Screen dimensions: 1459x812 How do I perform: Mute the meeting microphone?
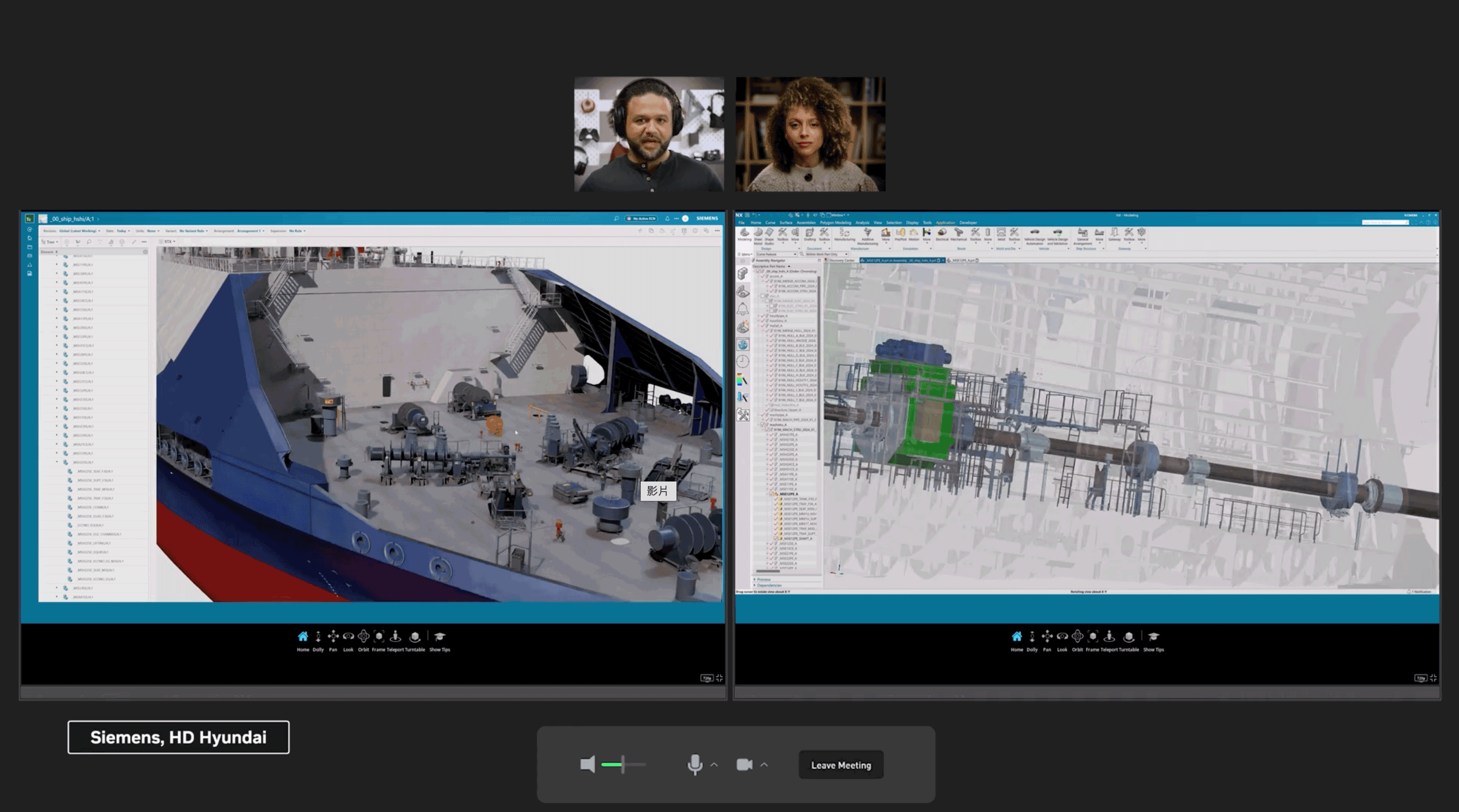[695, 765]
